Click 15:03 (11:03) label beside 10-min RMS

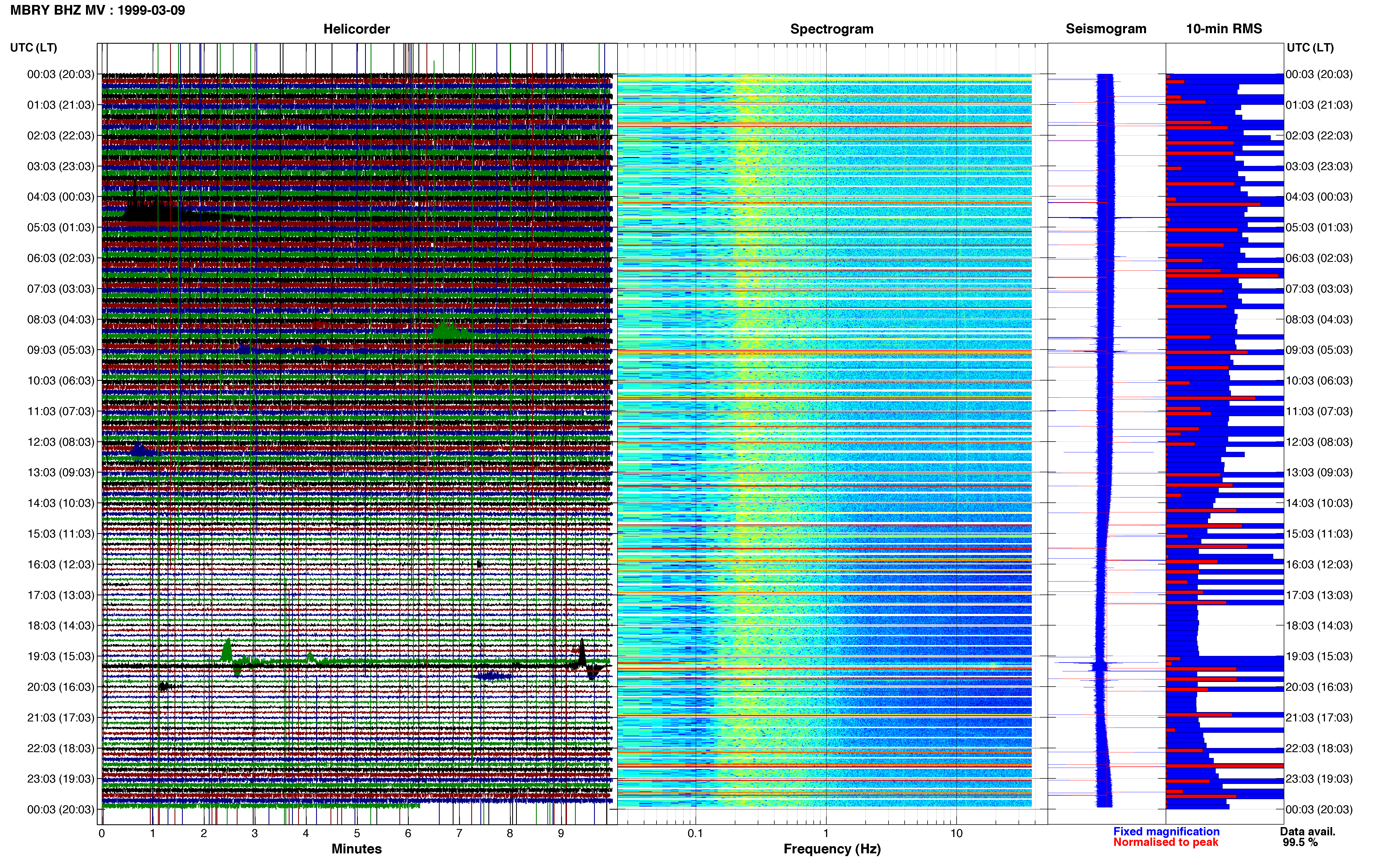(1319, 534)
